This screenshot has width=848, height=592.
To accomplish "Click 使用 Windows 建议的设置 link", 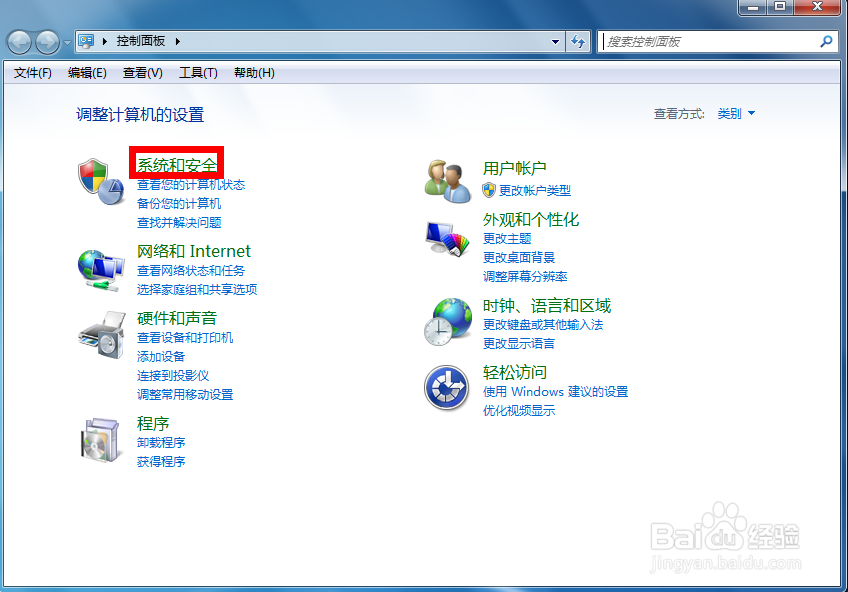I will 555,392.
